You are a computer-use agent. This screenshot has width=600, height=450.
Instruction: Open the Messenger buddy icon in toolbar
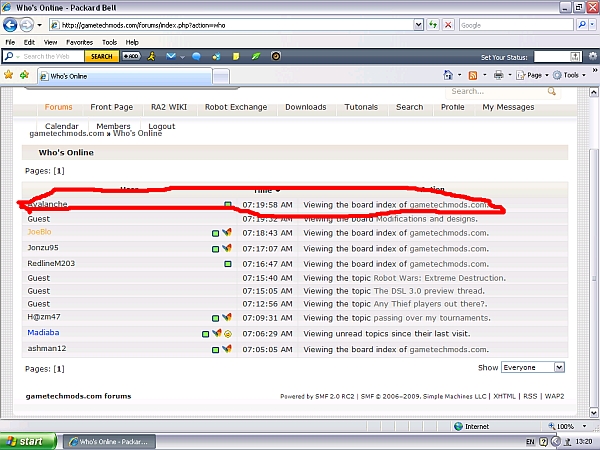151,56
